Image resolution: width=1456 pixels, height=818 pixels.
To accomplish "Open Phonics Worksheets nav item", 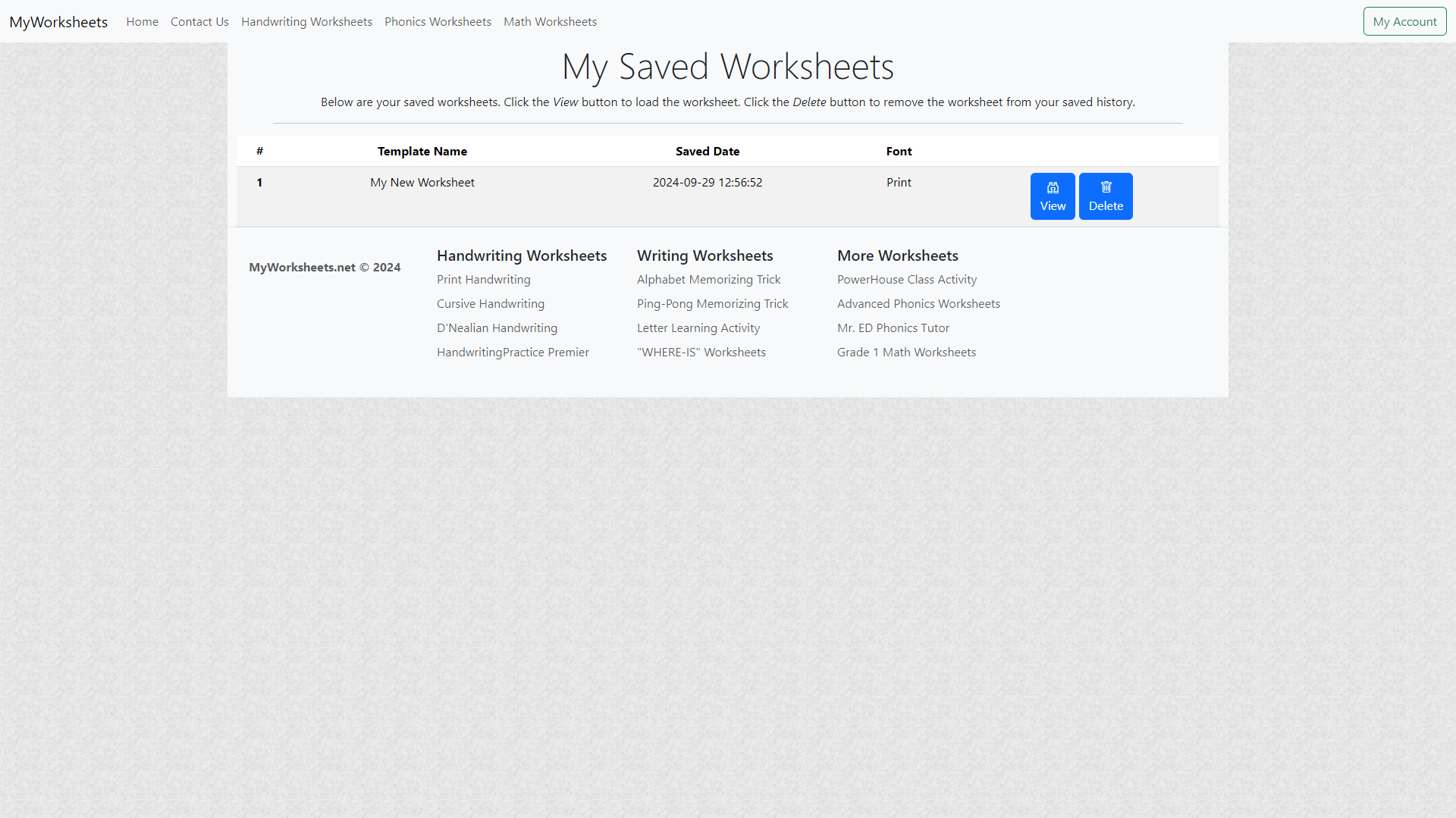I will tap(438, 22).
